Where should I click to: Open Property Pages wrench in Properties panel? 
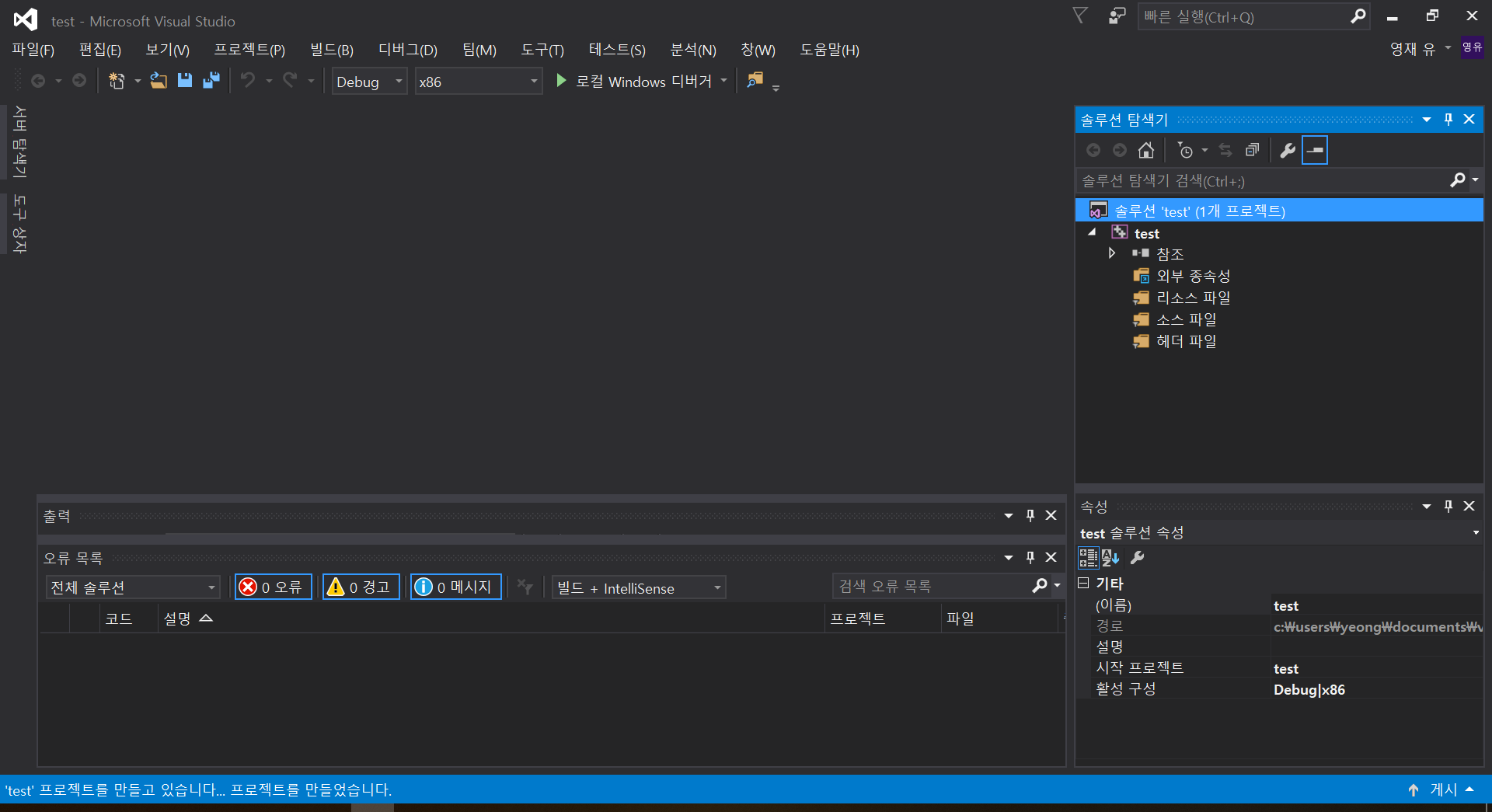pos(1138,557)
